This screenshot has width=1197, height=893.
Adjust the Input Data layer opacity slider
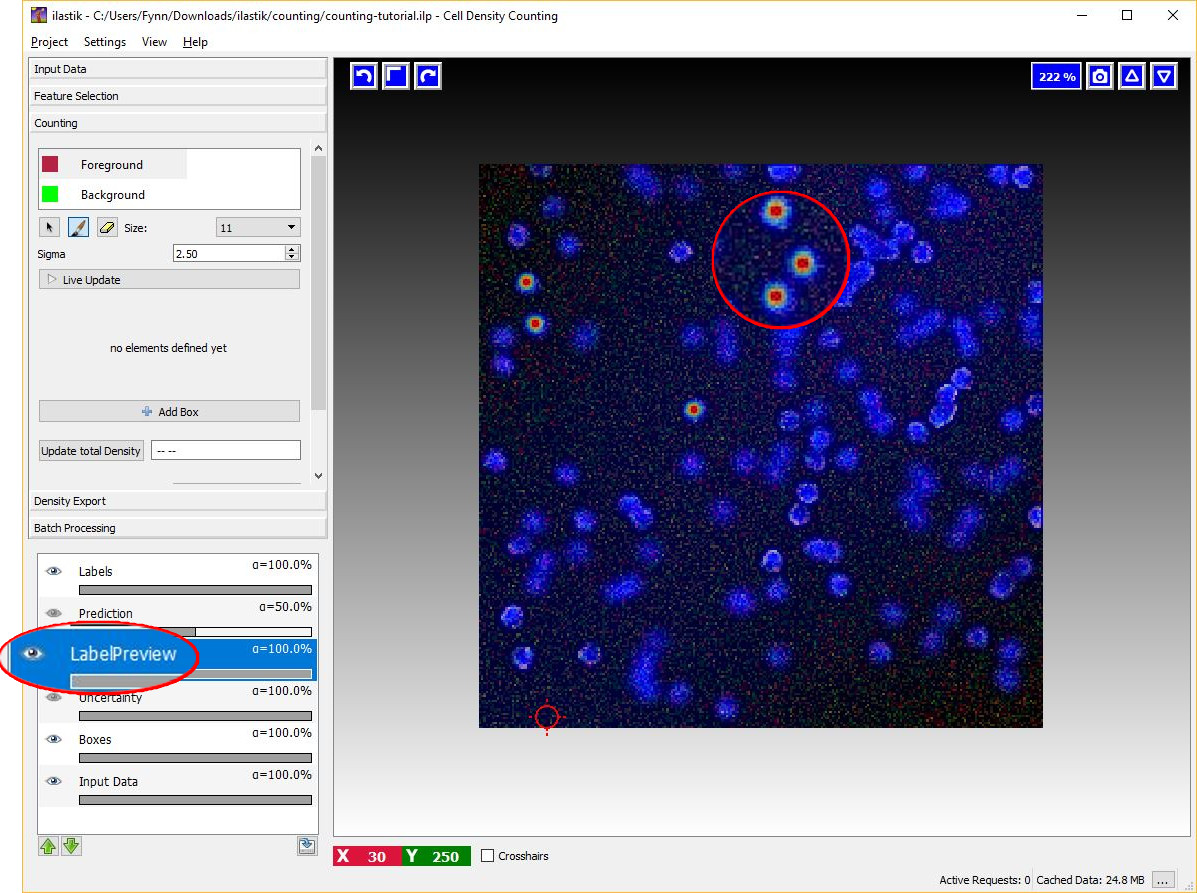click(x=195, y=800)
